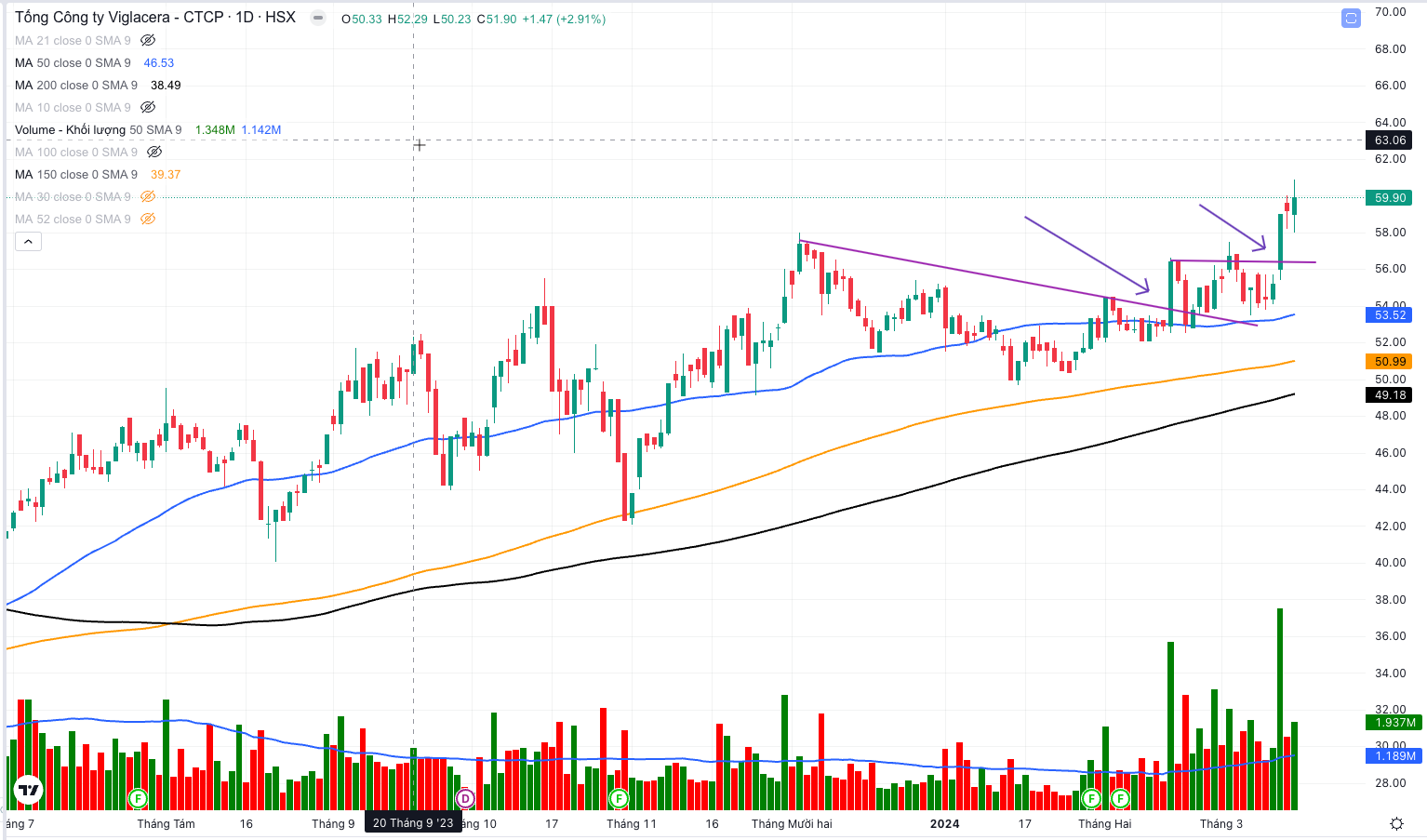Image resolution: width=1427 pixels, height=840 pixels.
Task: Click Tháng 3 on the time axis
Action: [x=1220, y=824]
